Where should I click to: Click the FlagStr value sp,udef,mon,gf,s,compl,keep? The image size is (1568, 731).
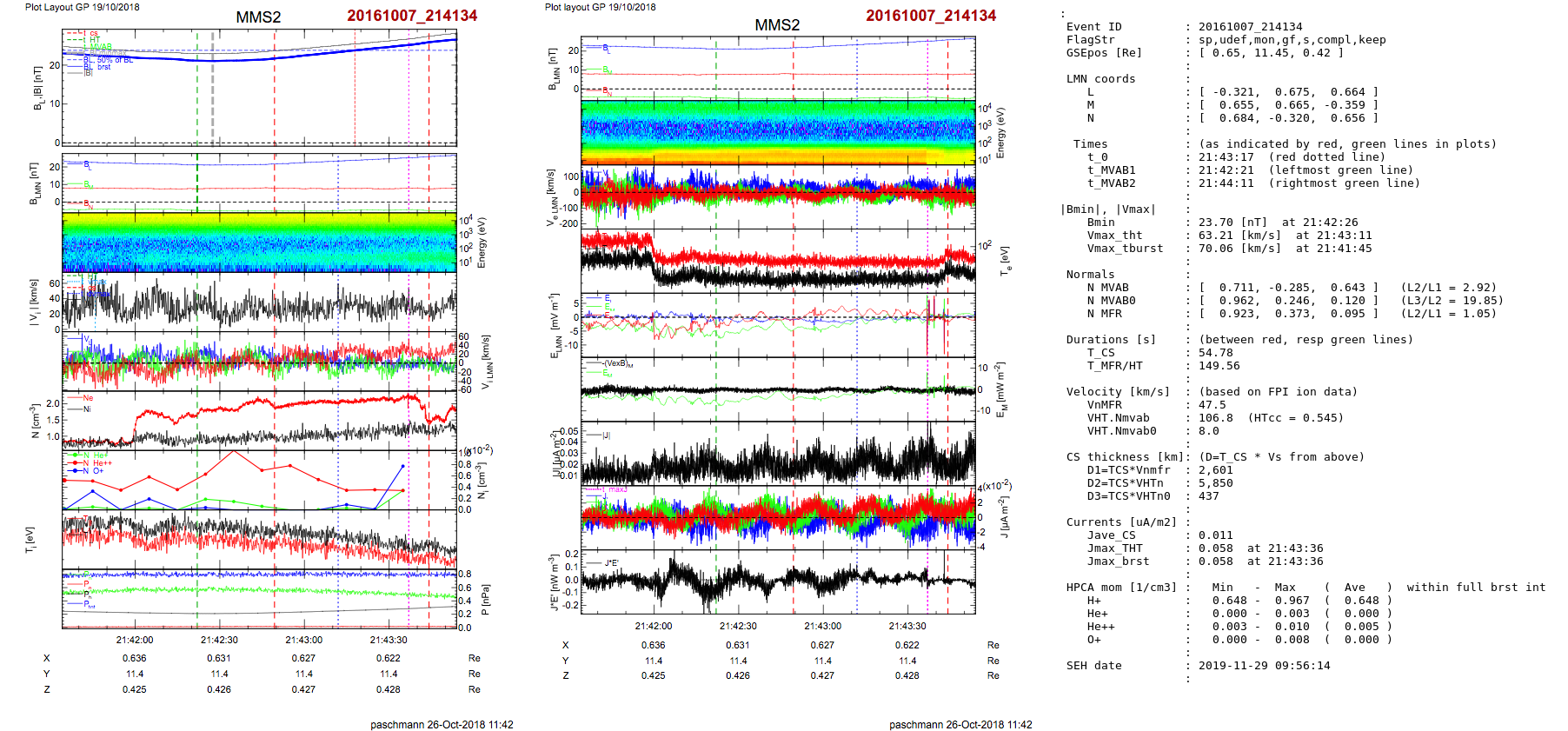pos(1292,40)
